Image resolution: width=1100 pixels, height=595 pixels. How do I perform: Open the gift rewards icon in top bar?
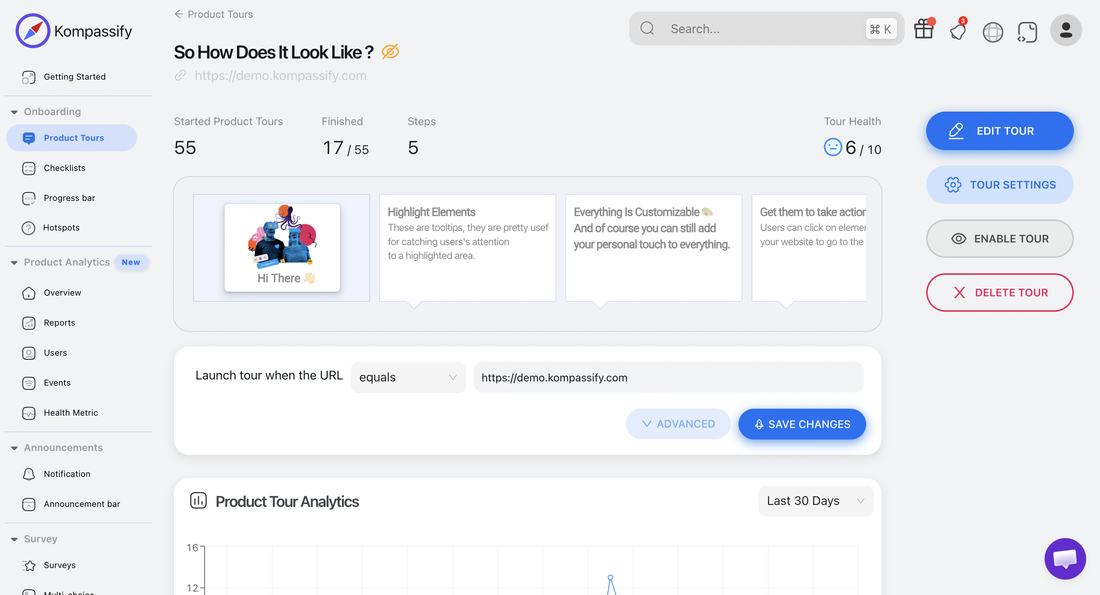(x=923, y=29)
